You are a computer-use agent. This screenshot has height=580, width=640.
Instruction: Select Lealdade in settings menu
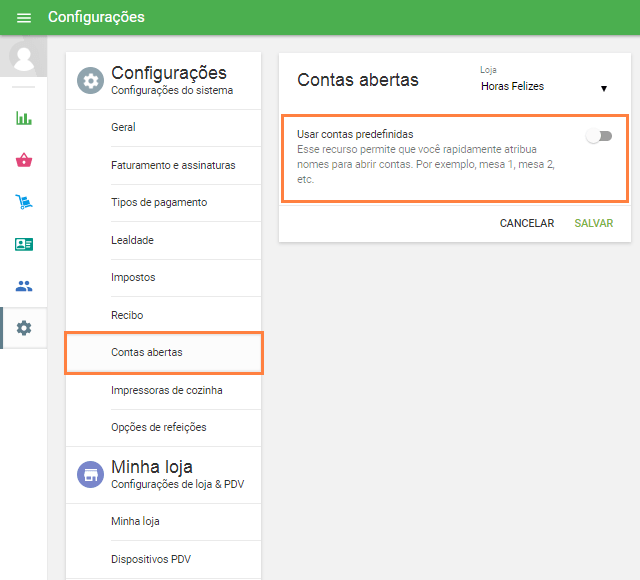[x=163, y=240]
